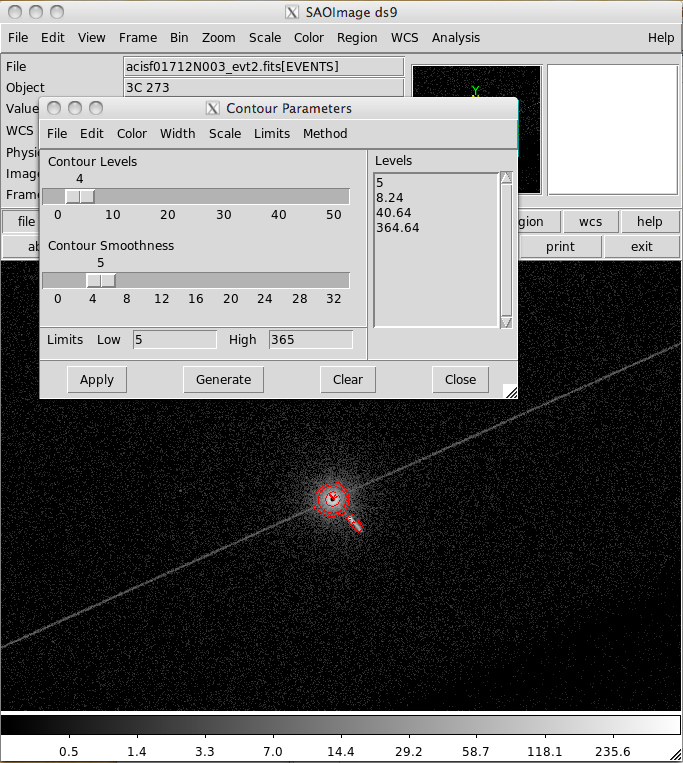
Task: Click the Clear contour button
Action: (x=347, y=379)
